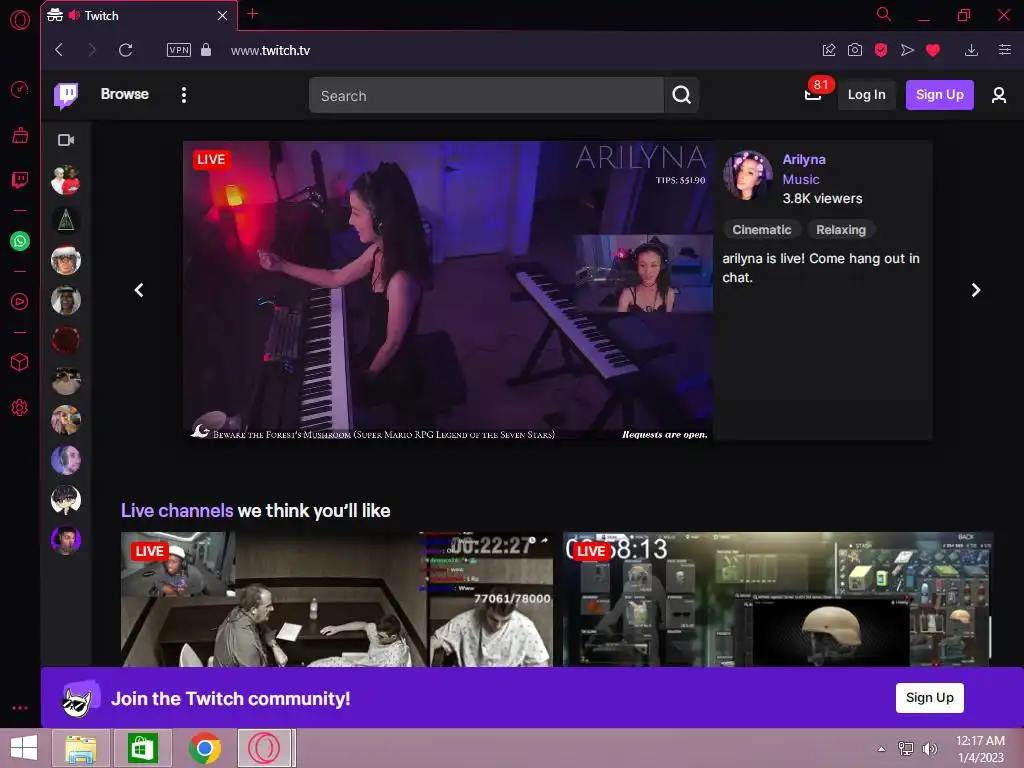Screen dimensions: 1024x768
Task: Expand recommended channels camera icon
Action: point(66,140)
